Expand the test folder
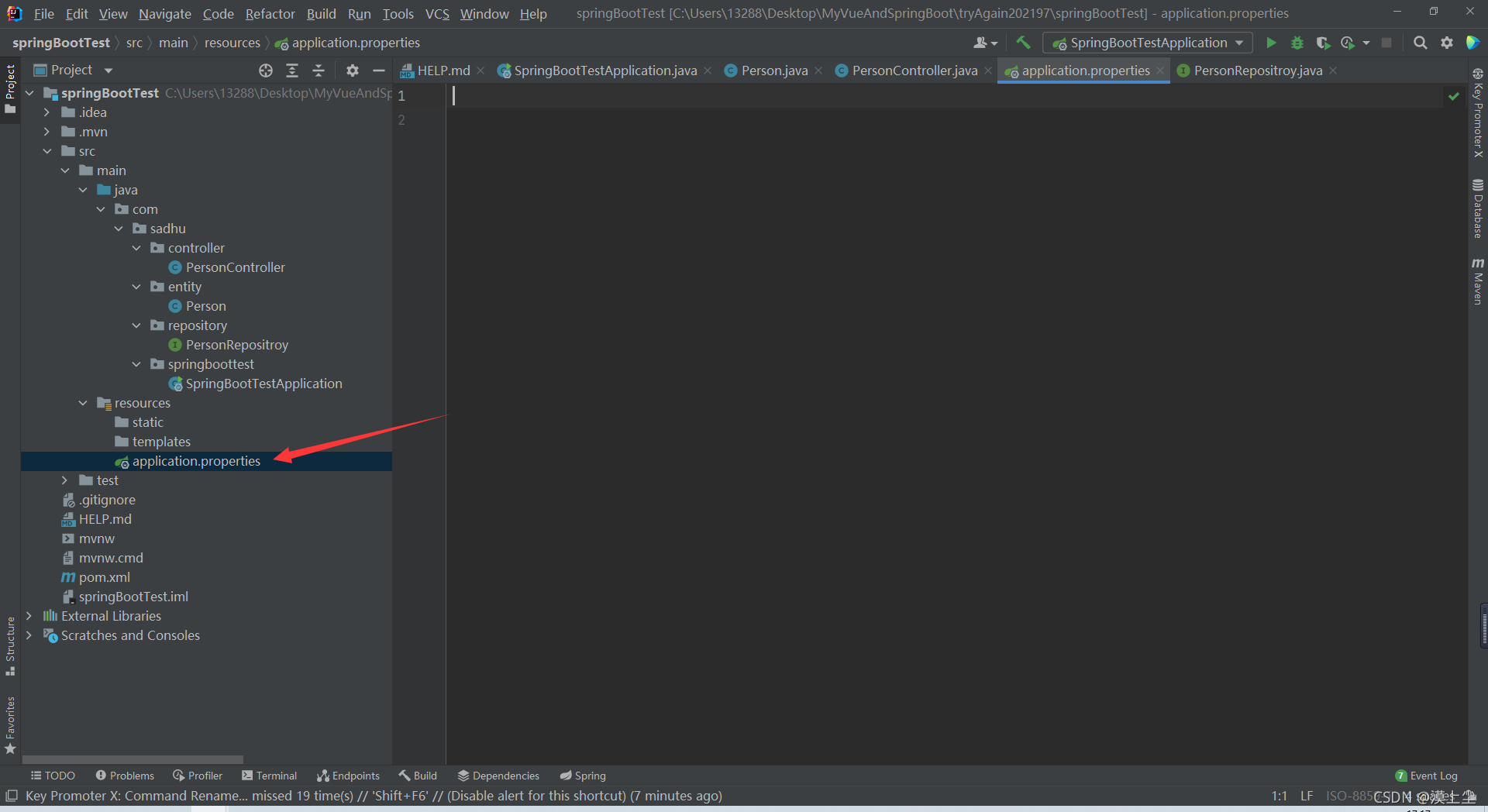This screenshot has width=1488, height=812. coord(64,480)
